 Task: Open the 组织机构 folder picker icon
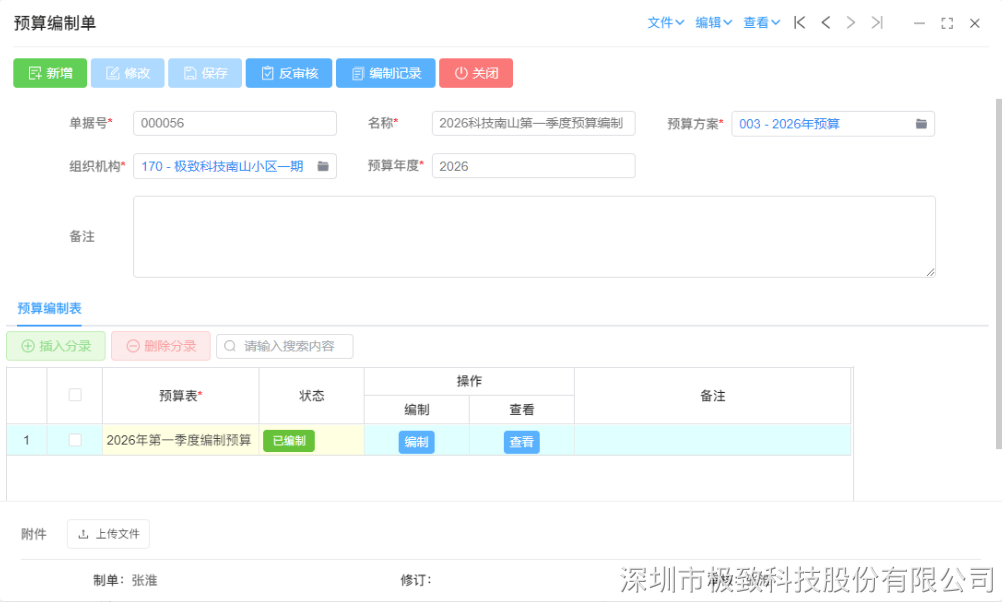(323, 166)
